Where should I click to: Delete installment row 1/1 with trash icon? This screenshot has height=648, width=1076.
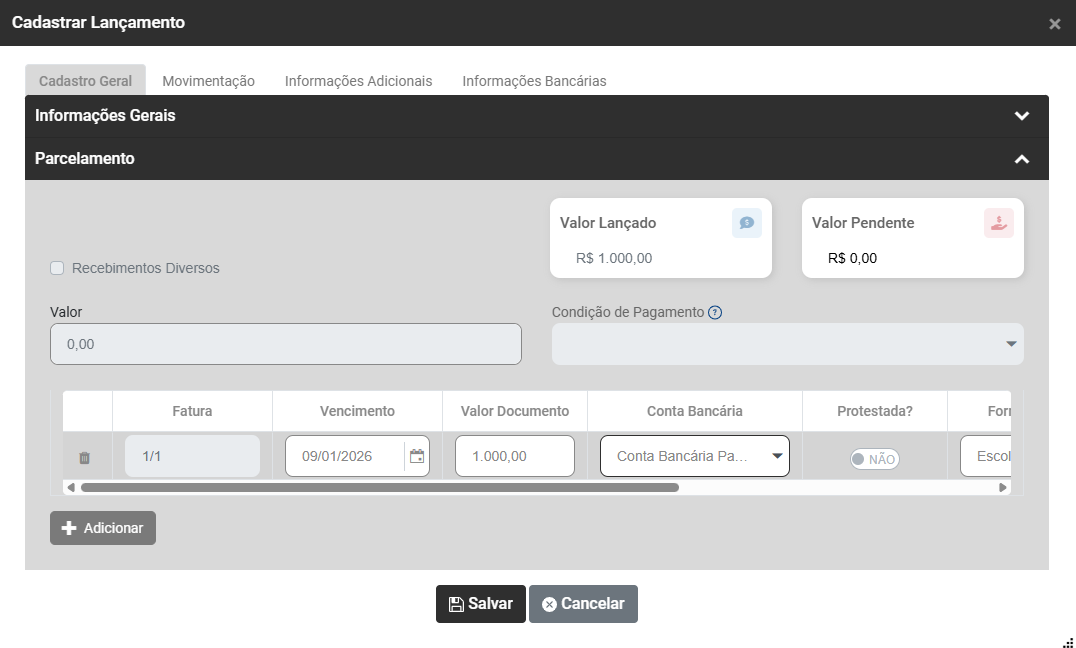coord(84,458)
